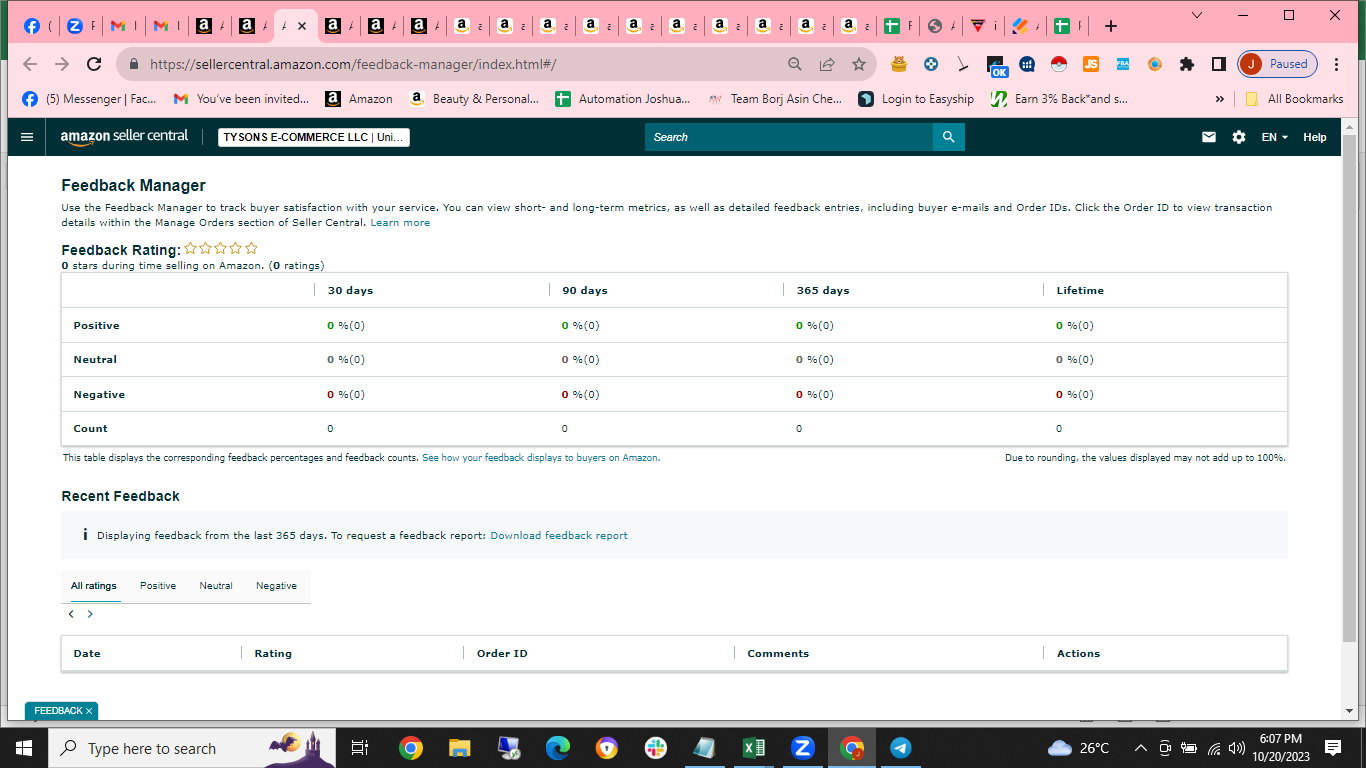Click the Learn more link
Screen dimensions: 1366x768
pos(400,223)
